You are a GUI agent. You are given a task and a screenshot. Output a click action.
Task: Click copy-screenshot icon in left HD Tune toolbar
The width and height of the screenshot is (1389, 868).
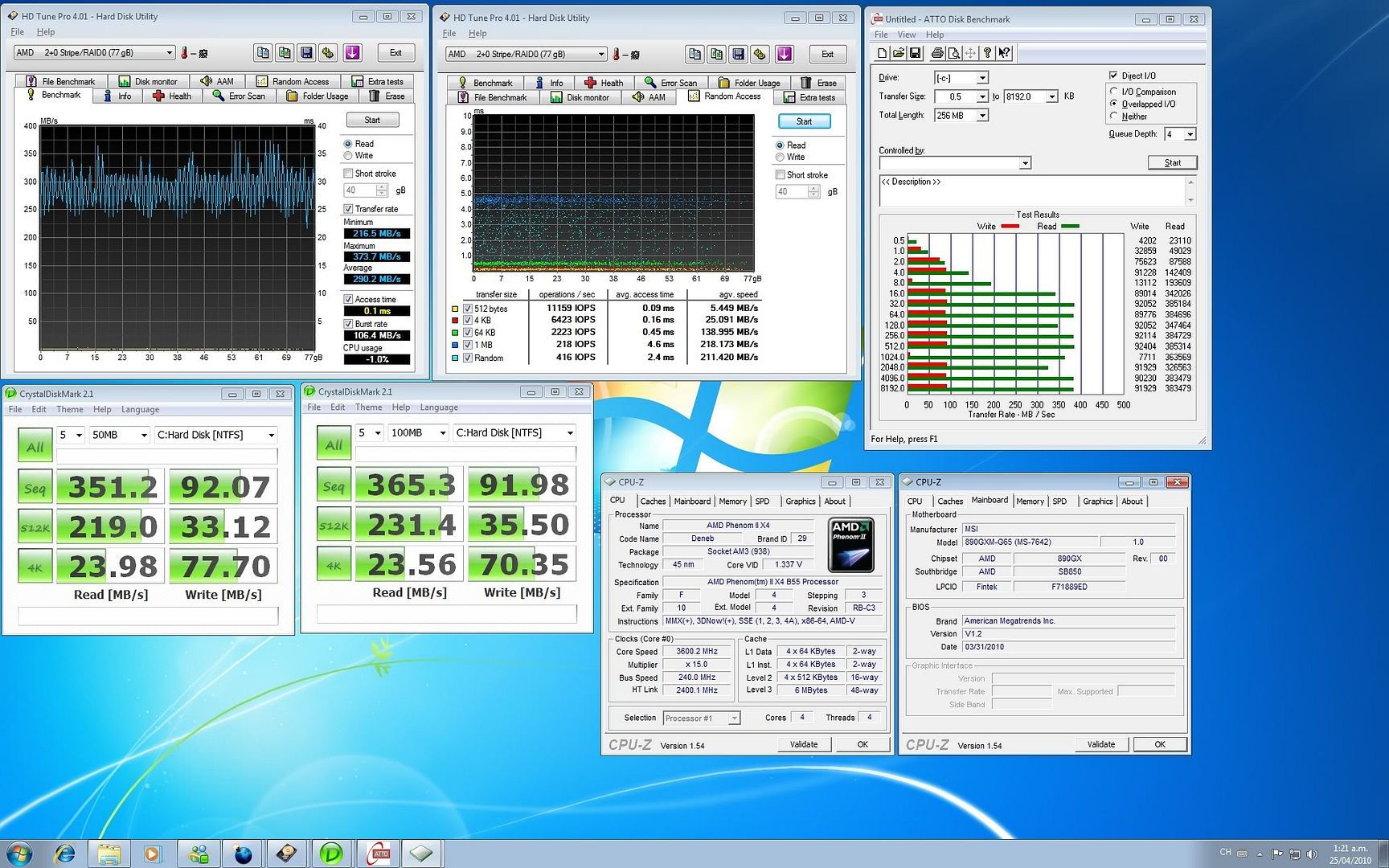(x=285, y=53)
